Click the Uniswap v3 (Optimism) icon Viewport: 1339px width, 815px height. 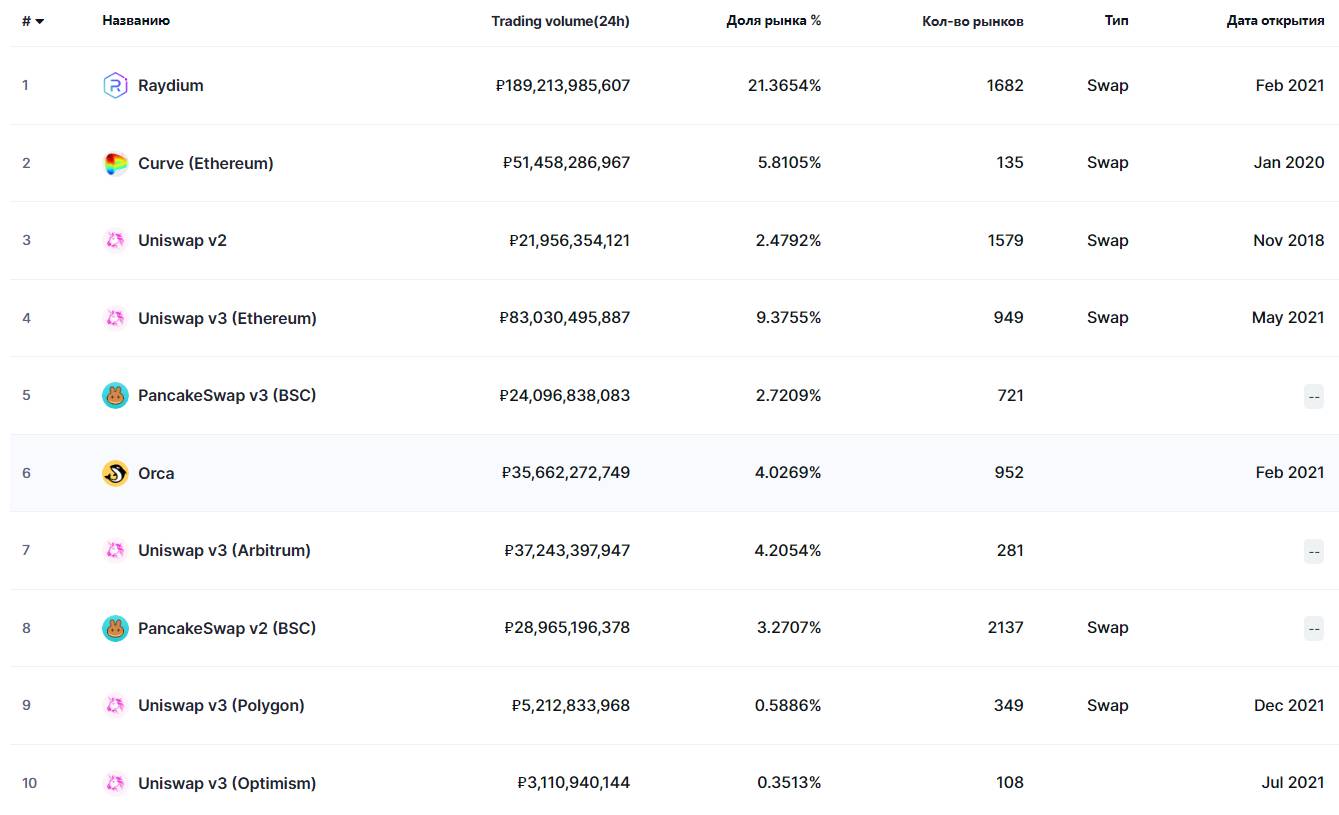tap(115, 783)
